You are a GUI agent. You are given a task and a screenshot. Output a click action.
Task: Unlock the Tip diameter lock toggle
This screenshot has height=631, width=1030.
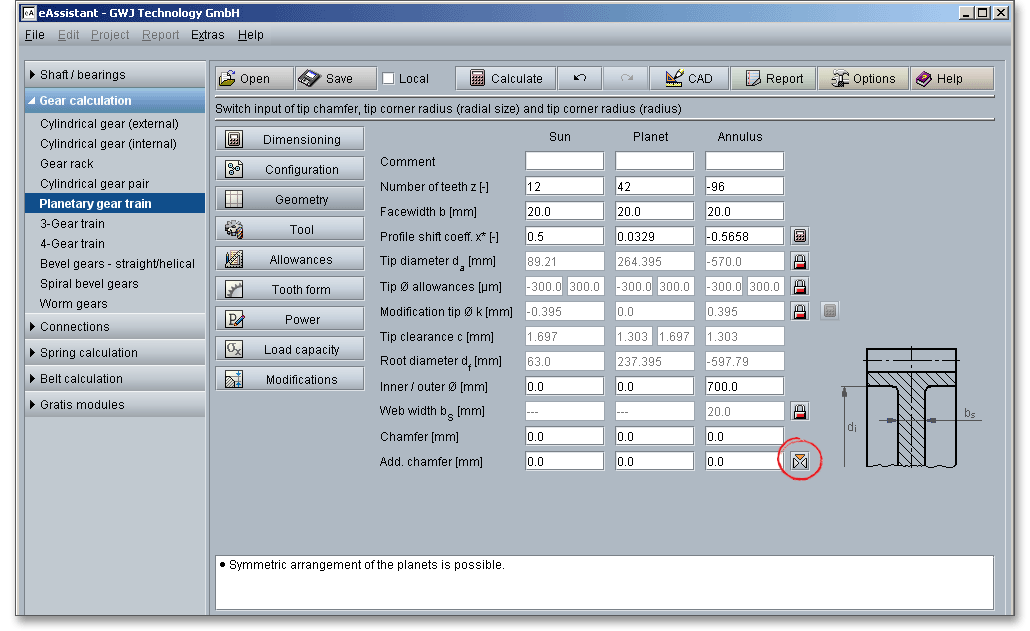800,262
